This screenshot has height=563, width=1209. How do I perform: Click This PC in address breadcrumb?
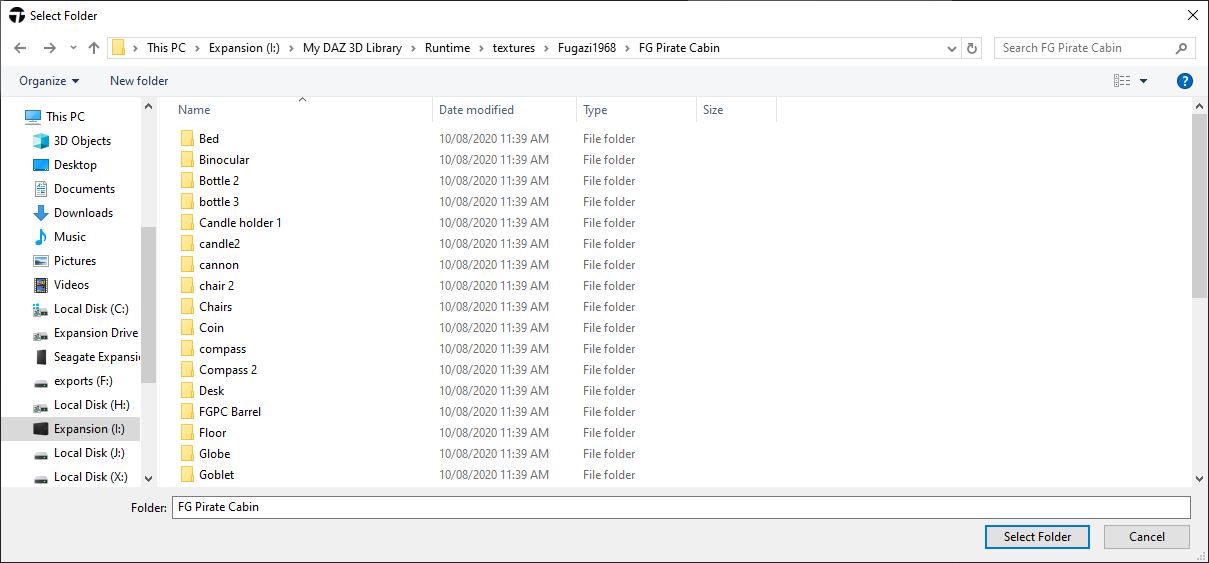(x=166, y=48)
